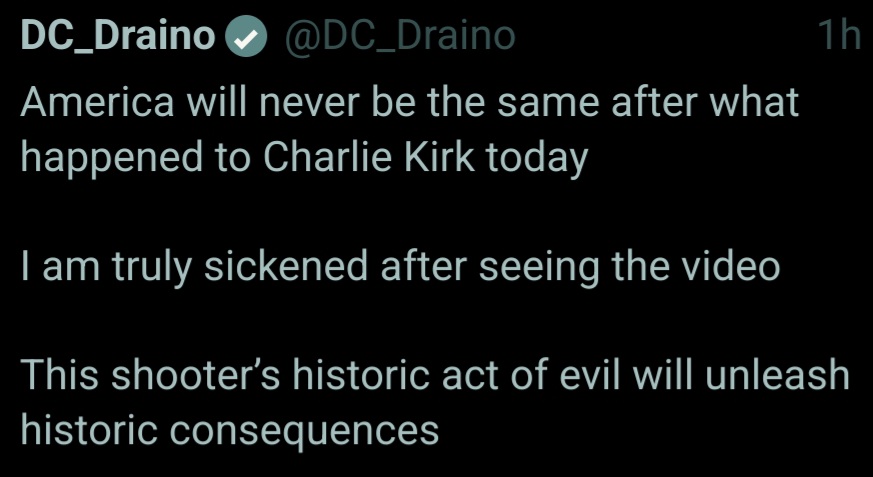Click the word 'today' in the tweet

pos(537,159)
